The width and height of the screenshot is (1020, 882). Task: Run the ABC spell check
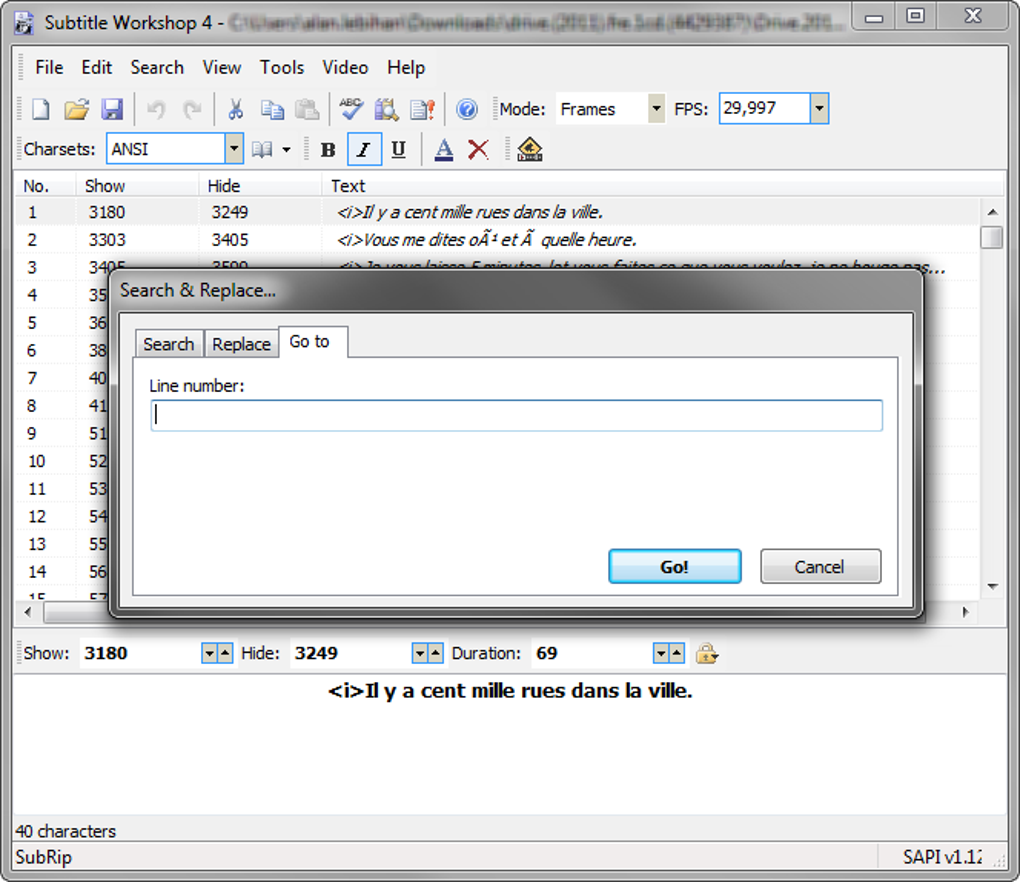pos(351,109)
